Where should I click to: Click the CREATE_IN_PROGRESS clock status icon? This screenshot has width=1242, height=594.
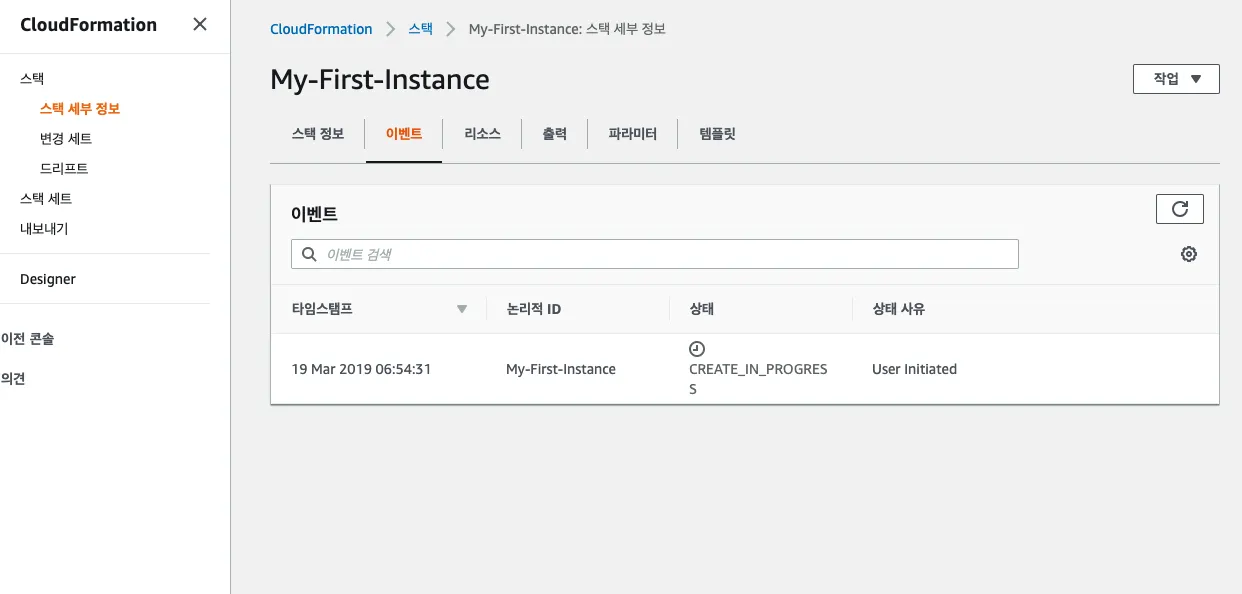697,349
